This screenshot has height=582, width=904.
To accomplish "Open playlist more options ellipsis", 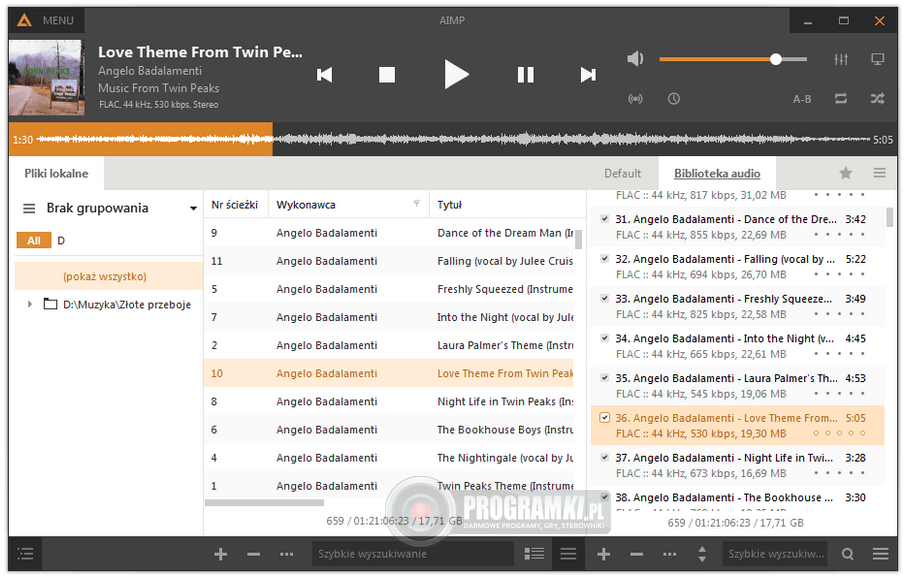I will point(669,554).
